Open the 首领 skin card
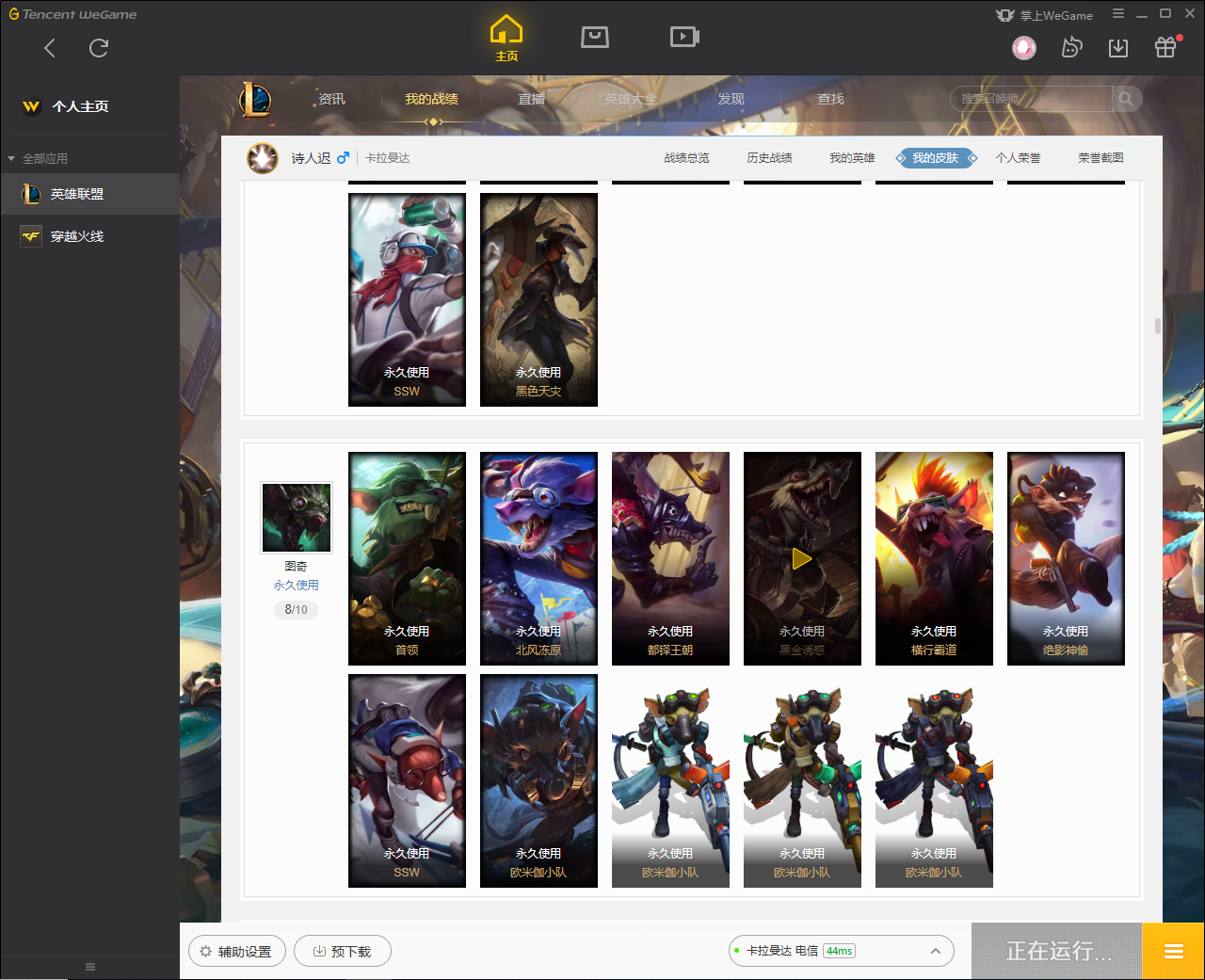1205x980 pixels. click(x=407, y=558)
